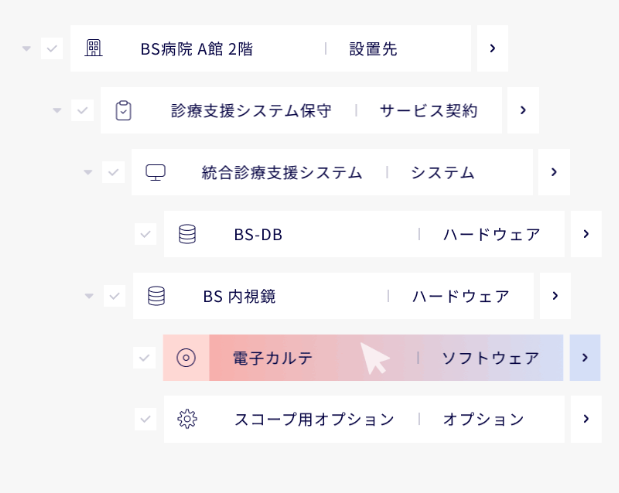Click the clipboard icon for 診療支援システム保守
The image size is (619, 493).
124,110
